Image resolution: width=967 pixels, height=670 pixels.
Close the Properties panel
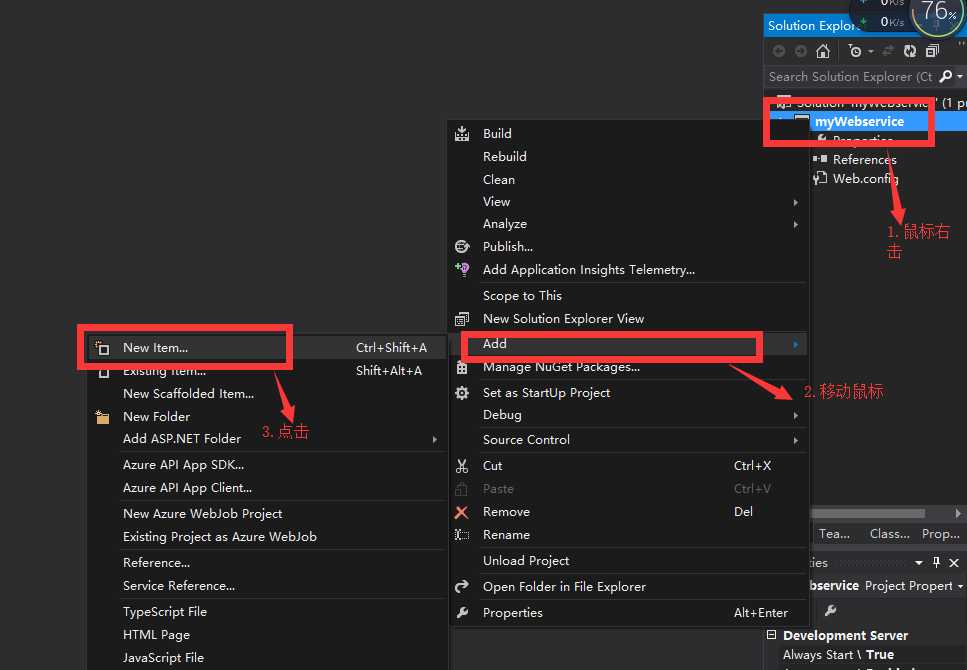click(x=954, y=563)
